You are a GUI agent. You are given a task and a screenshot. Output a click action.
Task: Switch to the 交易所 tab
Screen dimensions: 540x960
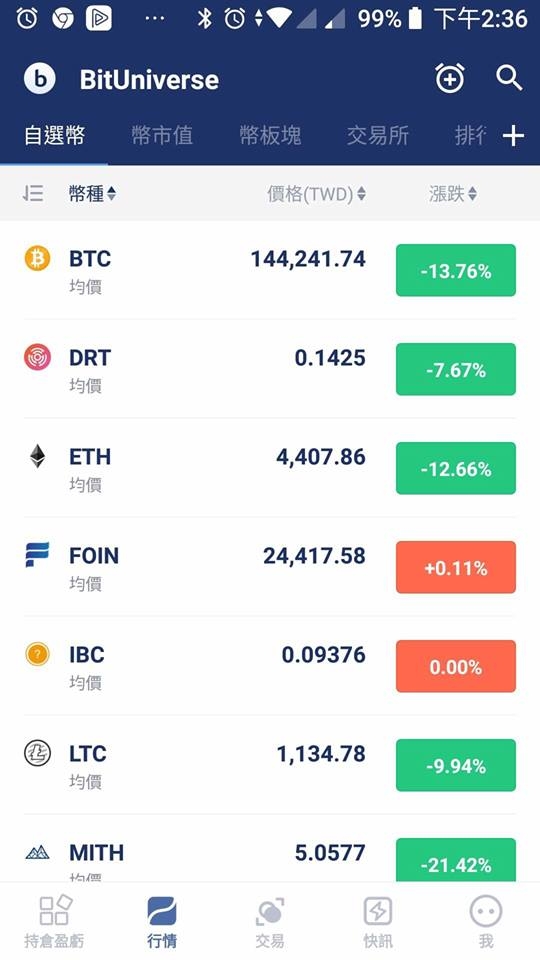coord(378,135)
